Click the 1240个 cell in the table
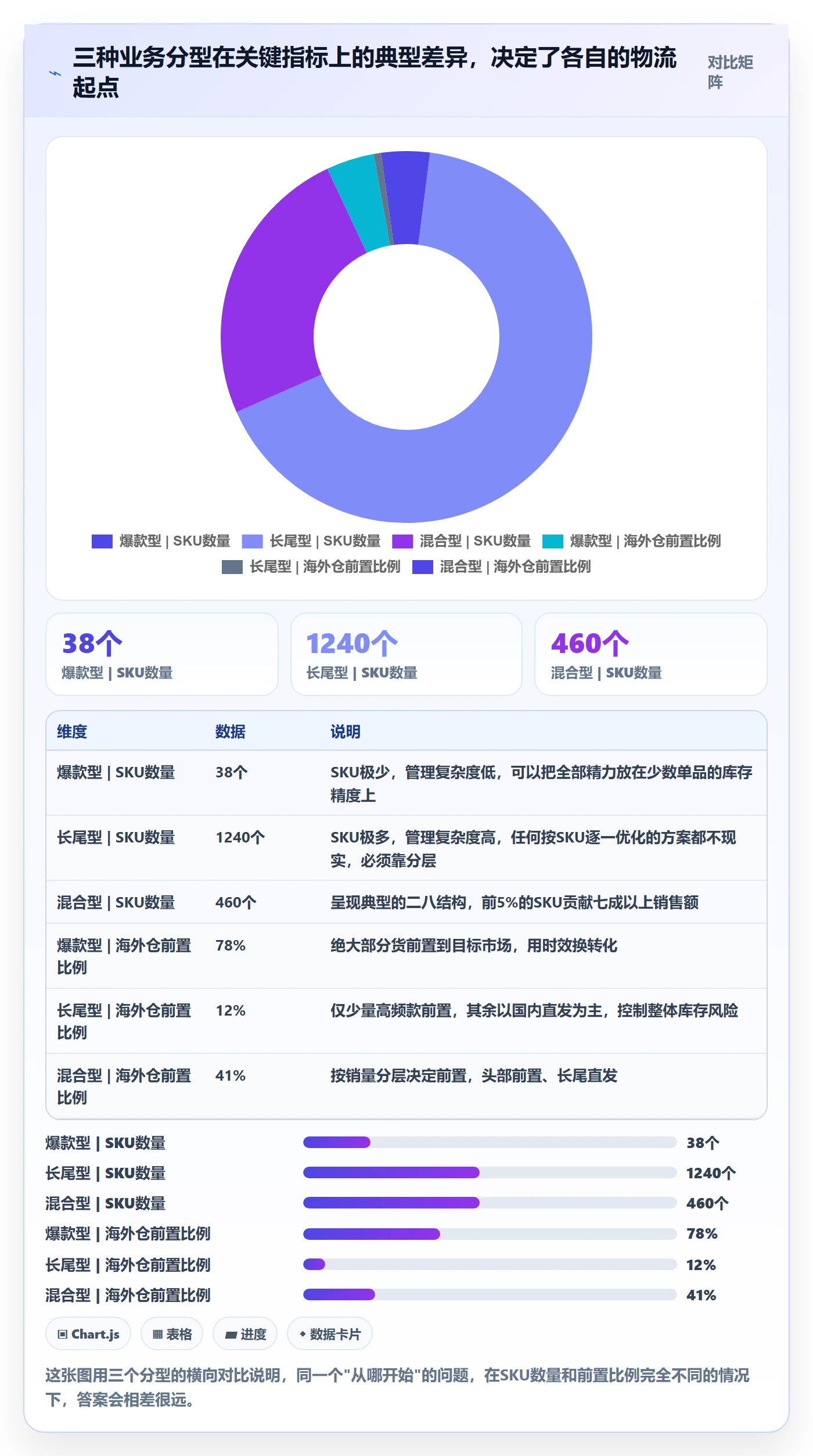This screenshot has height=1456, width=813. pos(240,837)
